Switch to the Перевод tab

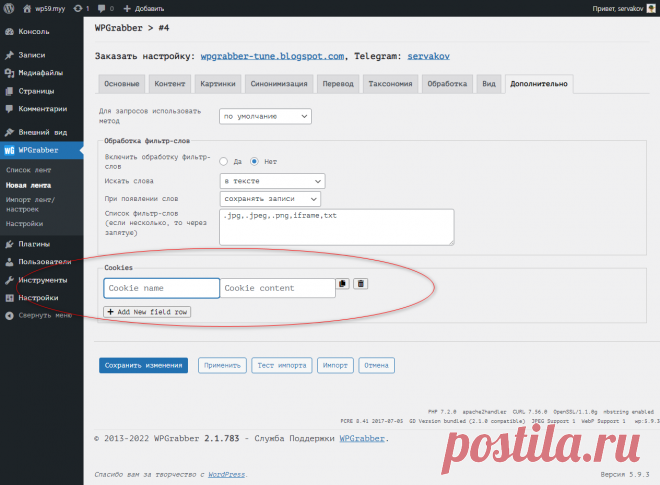338,84
